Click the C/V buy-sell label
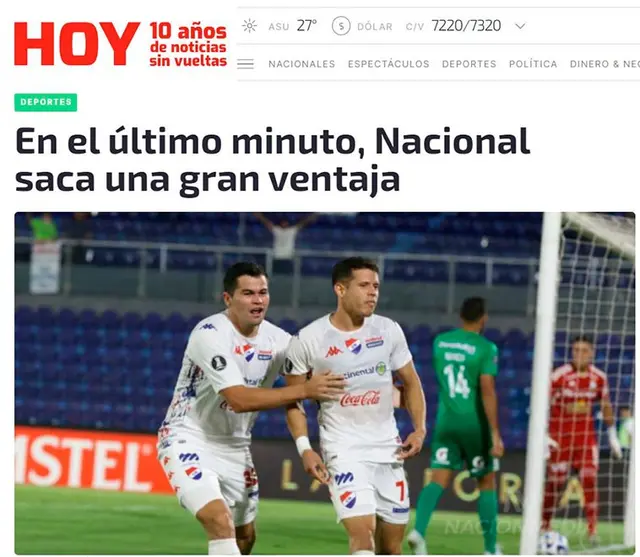Screen dimensions: 640x557 point(415,27)
